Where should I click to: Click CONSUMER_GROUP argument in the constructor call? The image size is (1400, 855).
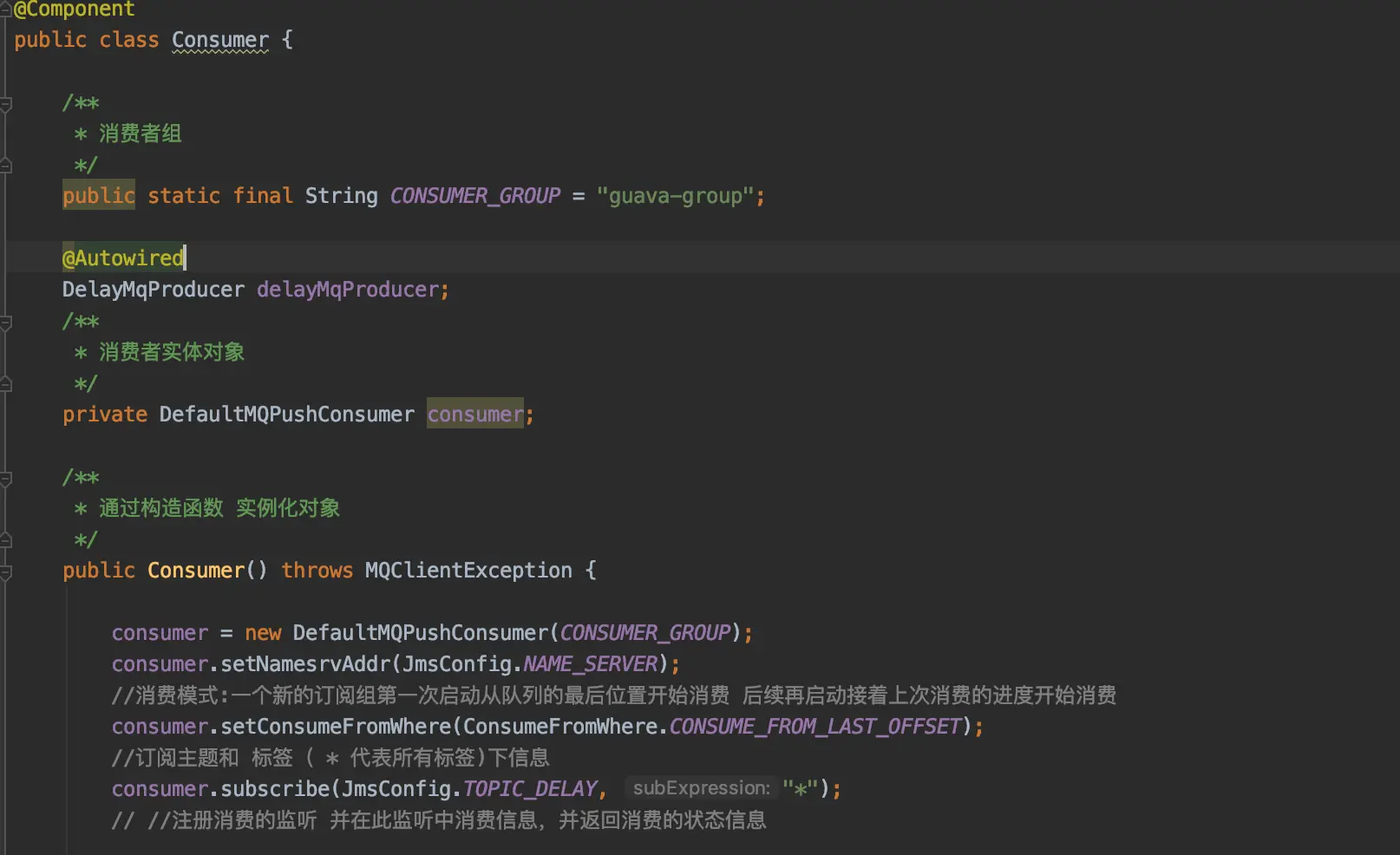(645, 633)
